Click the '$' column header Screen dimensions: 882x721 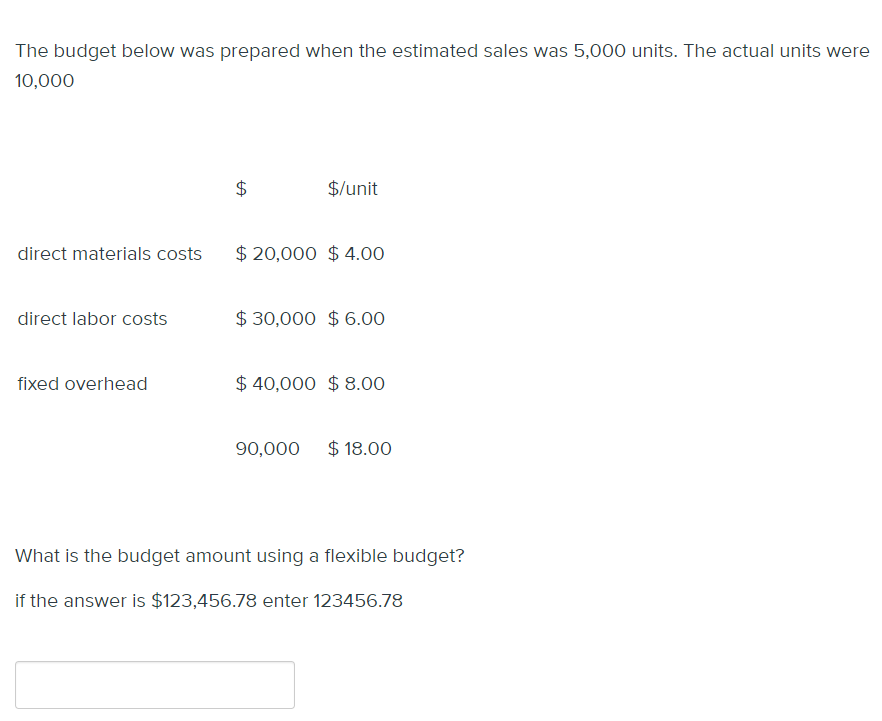[241, 188]
